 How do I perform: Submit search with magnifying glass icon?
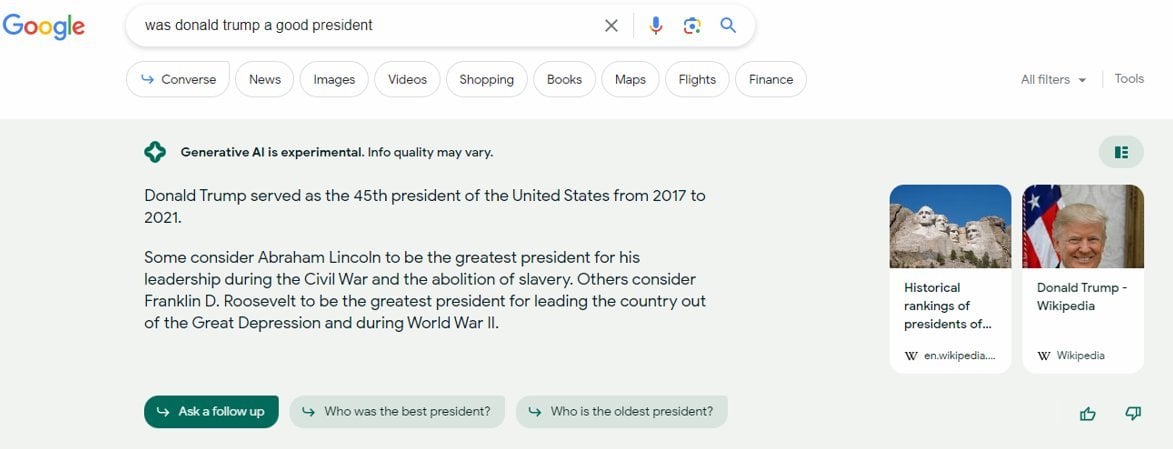click(728, 25)
